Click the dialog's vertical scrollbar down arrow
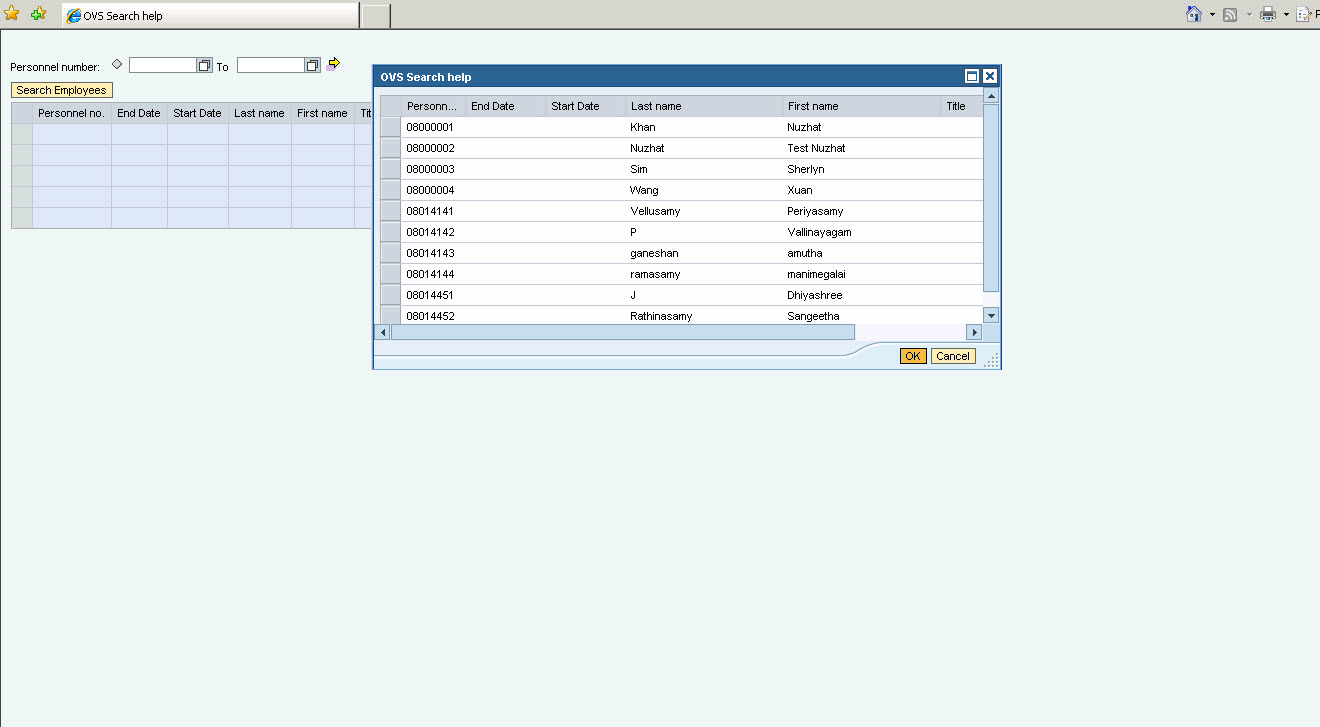Viewport: 1320px width, 727px height. (x=991, y=314)
